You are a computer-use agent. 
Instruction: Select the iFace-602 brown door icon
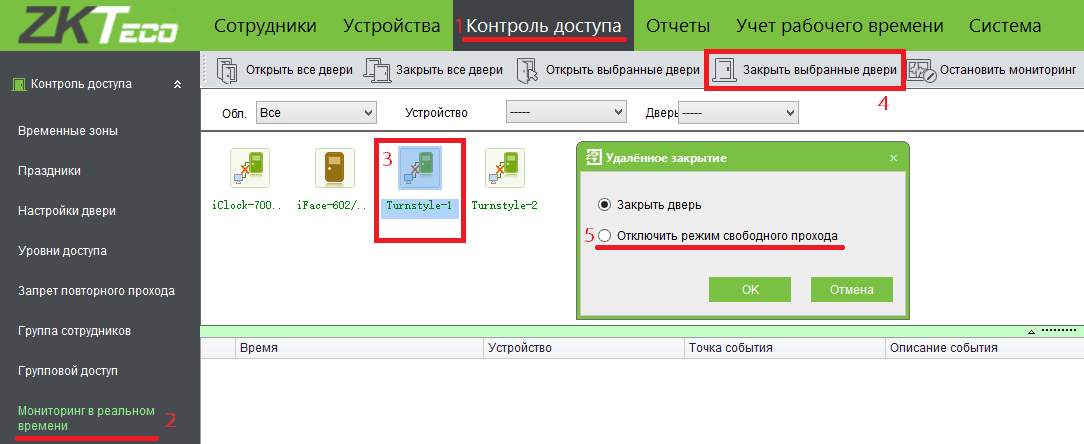(x=335, y=168)
